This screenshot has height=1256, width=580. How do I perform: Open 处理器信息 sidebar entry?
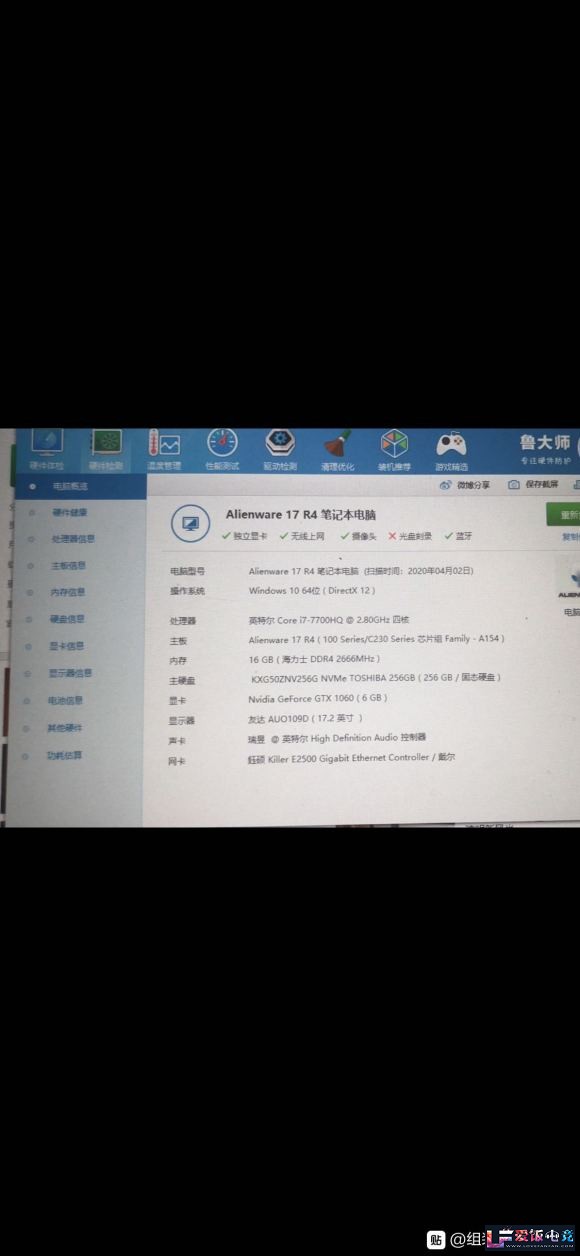tap(73, 538)
